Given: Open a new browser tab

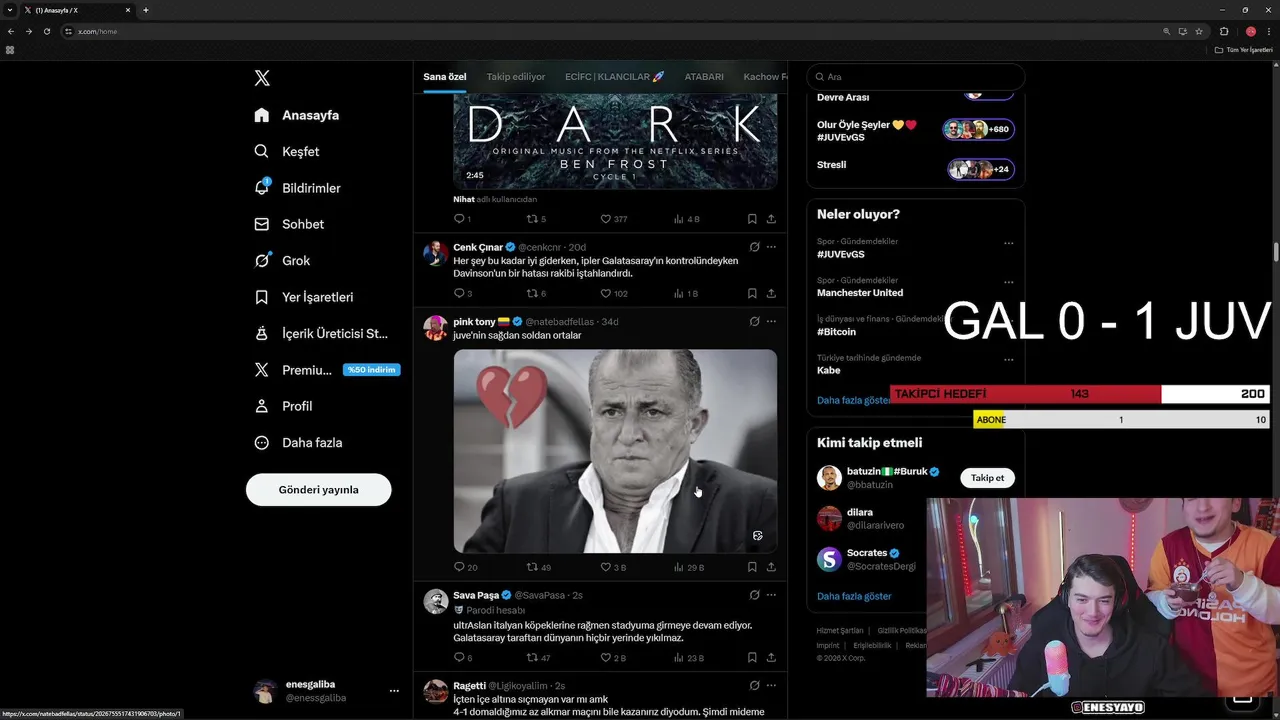Looking at the screenshot, I should click(146, 10).
